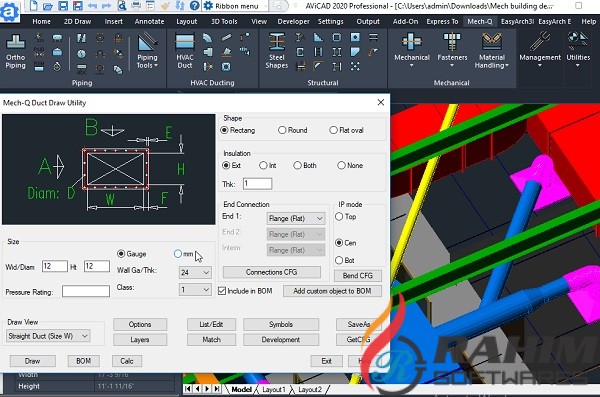This screenshot has height=397, width=600.
Task: Expand the Mechanical dropdown arrow
Action: pos(412,65)
